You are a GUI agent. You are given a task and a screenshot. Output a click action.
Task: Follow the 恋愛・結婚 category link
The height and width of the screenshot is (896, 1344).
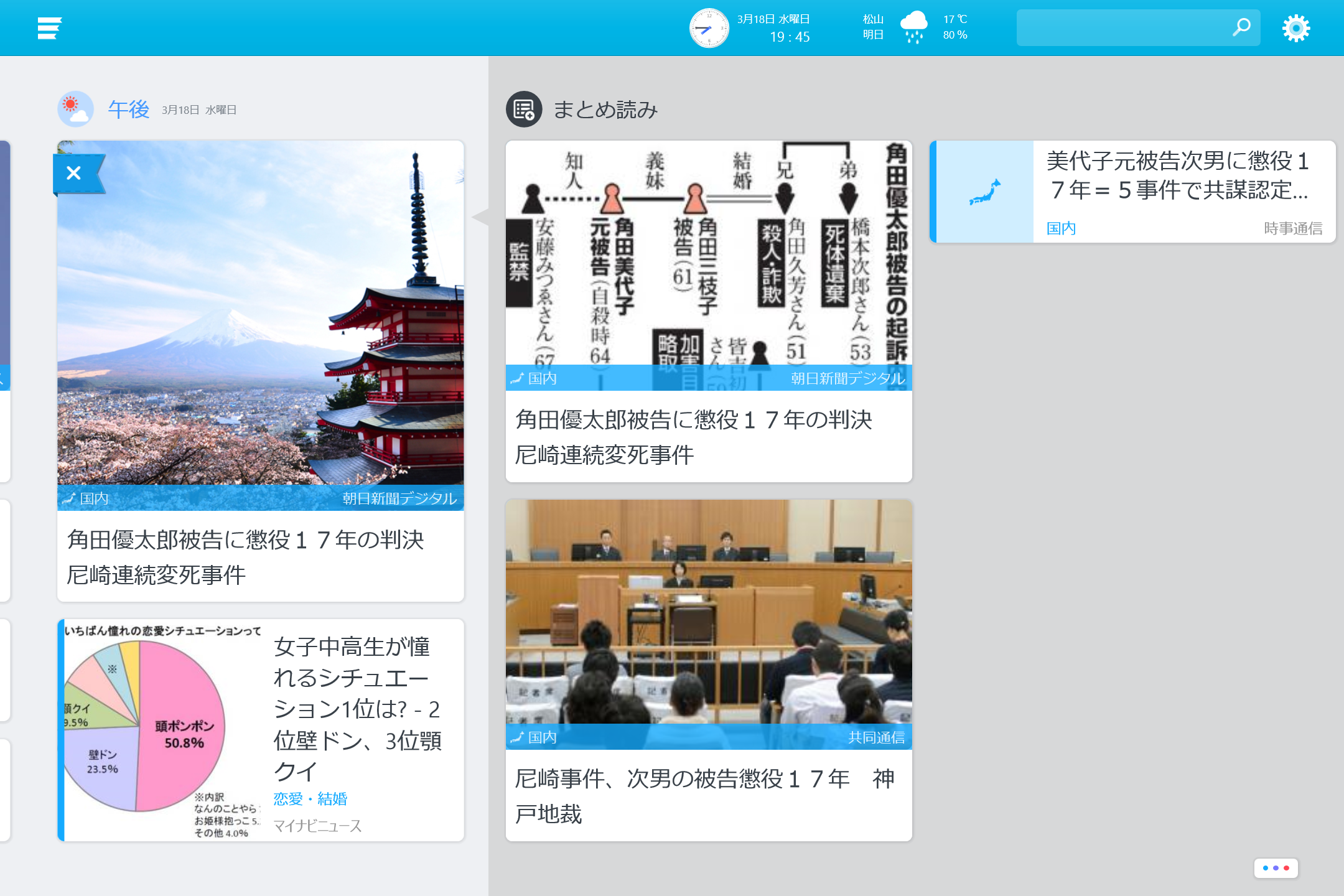310,798
